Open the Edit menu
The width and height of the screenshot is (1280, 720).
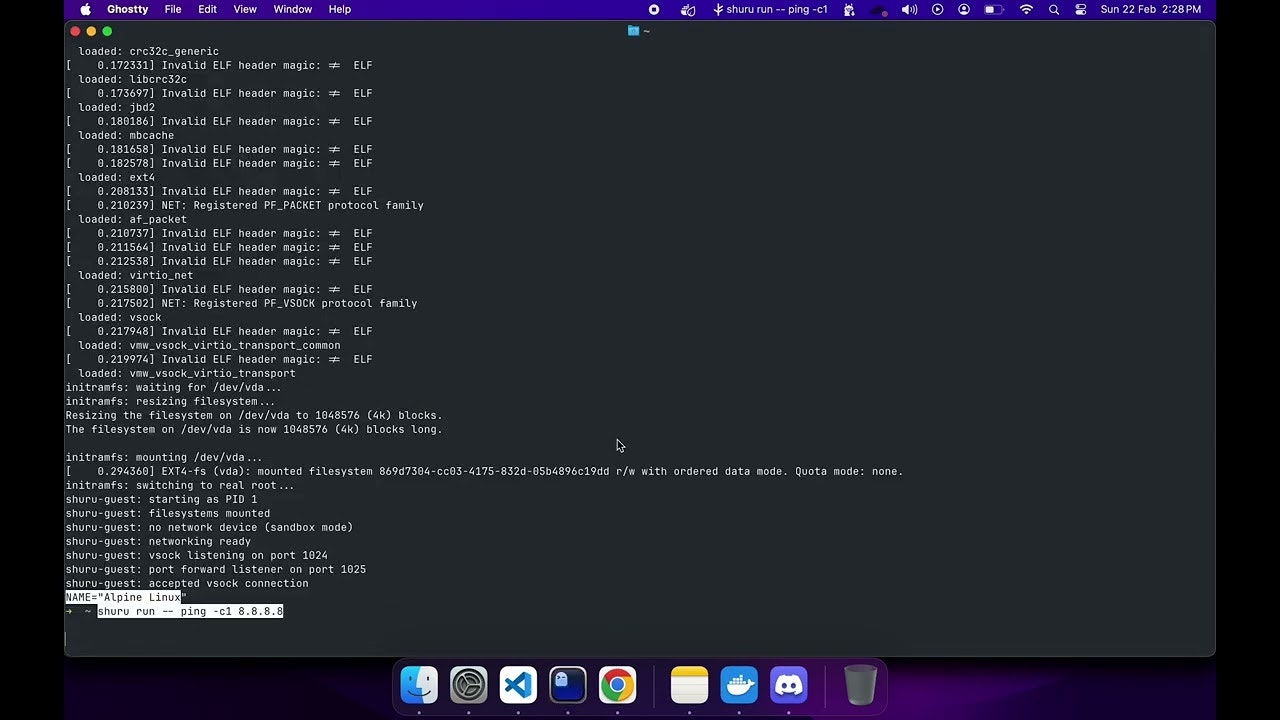[207, 9]
